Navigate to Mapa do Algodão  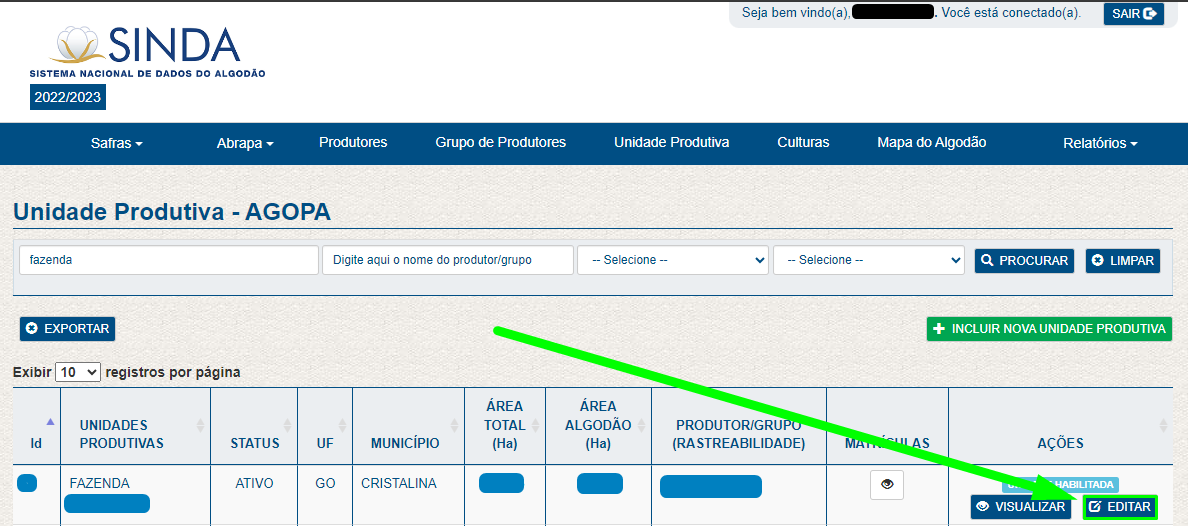931,142
